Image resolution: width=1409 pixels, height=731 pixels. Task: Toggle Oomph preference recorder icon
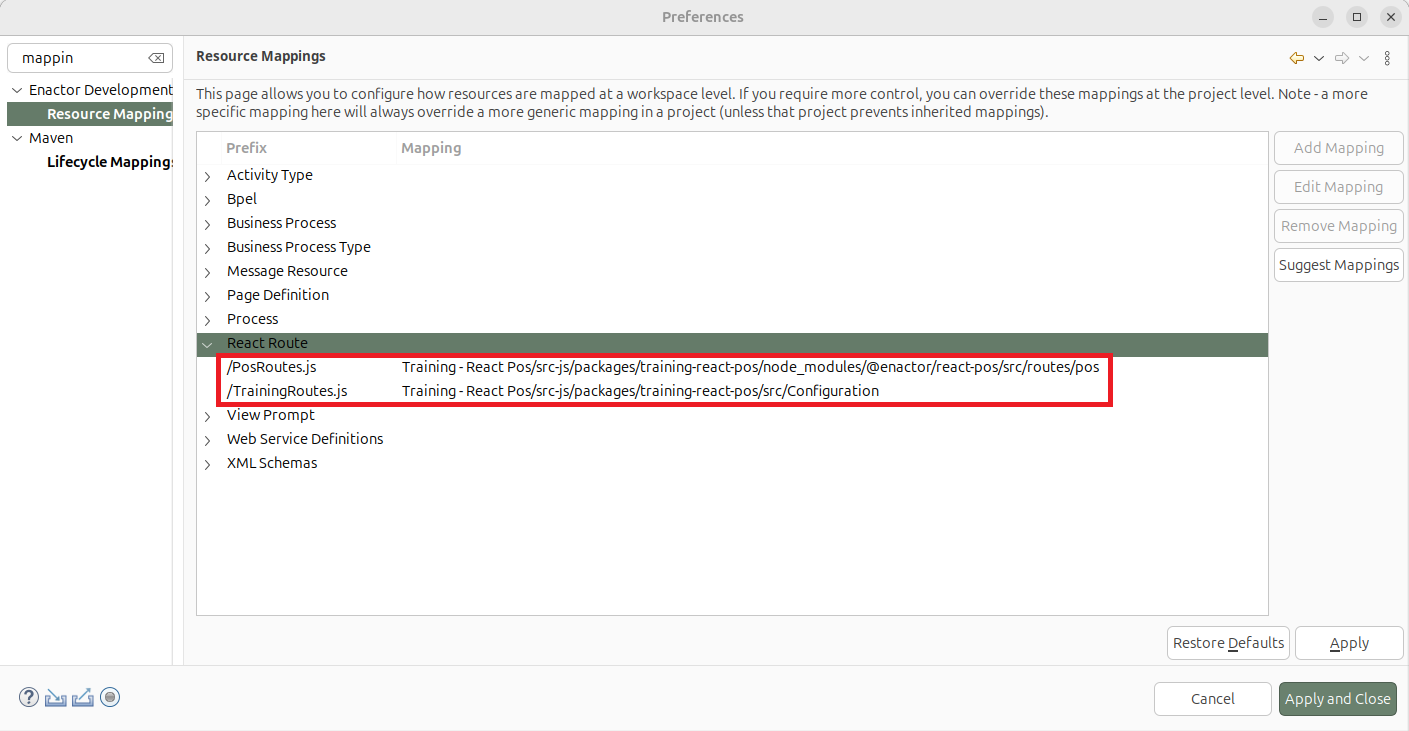110,697
